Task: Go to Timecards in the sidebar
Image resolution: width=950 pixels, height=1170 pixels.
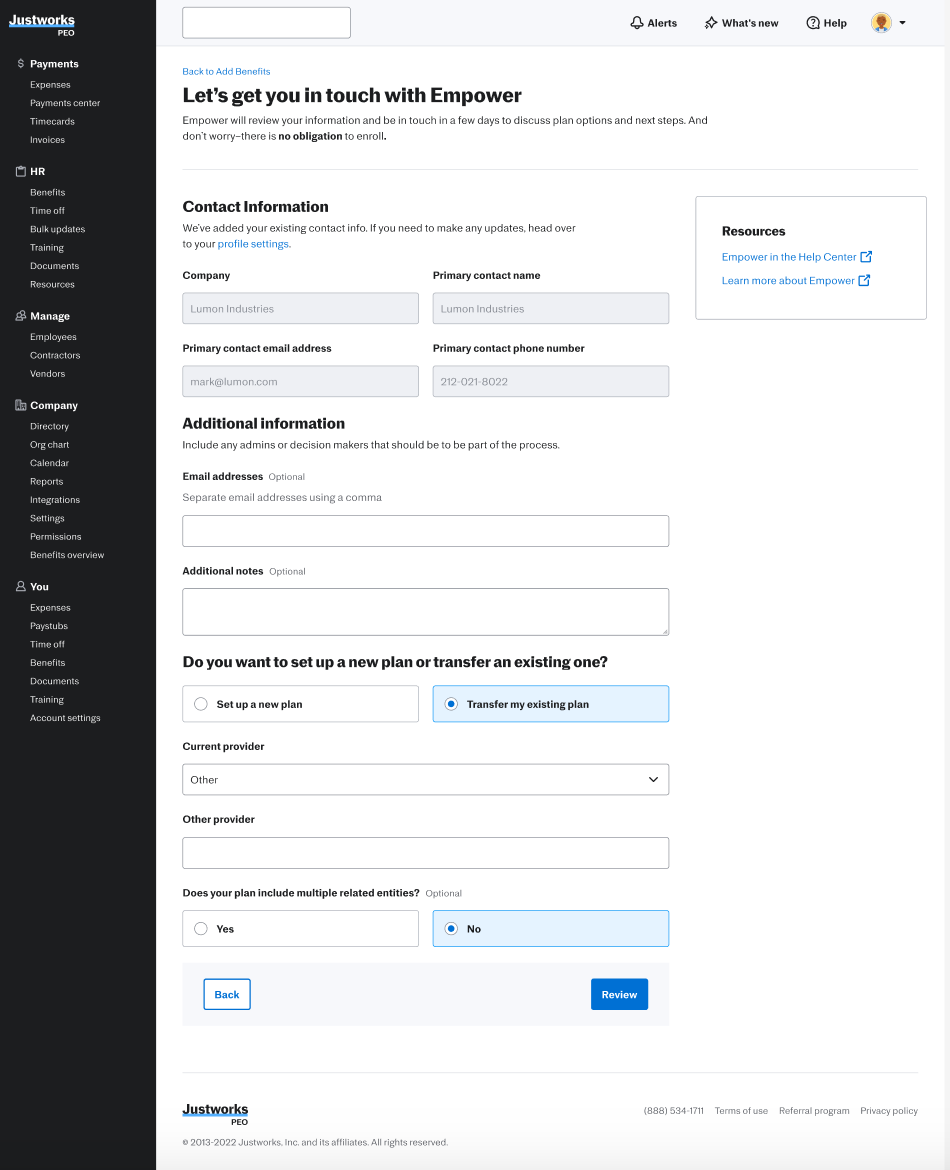Action: [x=52, y=122]
